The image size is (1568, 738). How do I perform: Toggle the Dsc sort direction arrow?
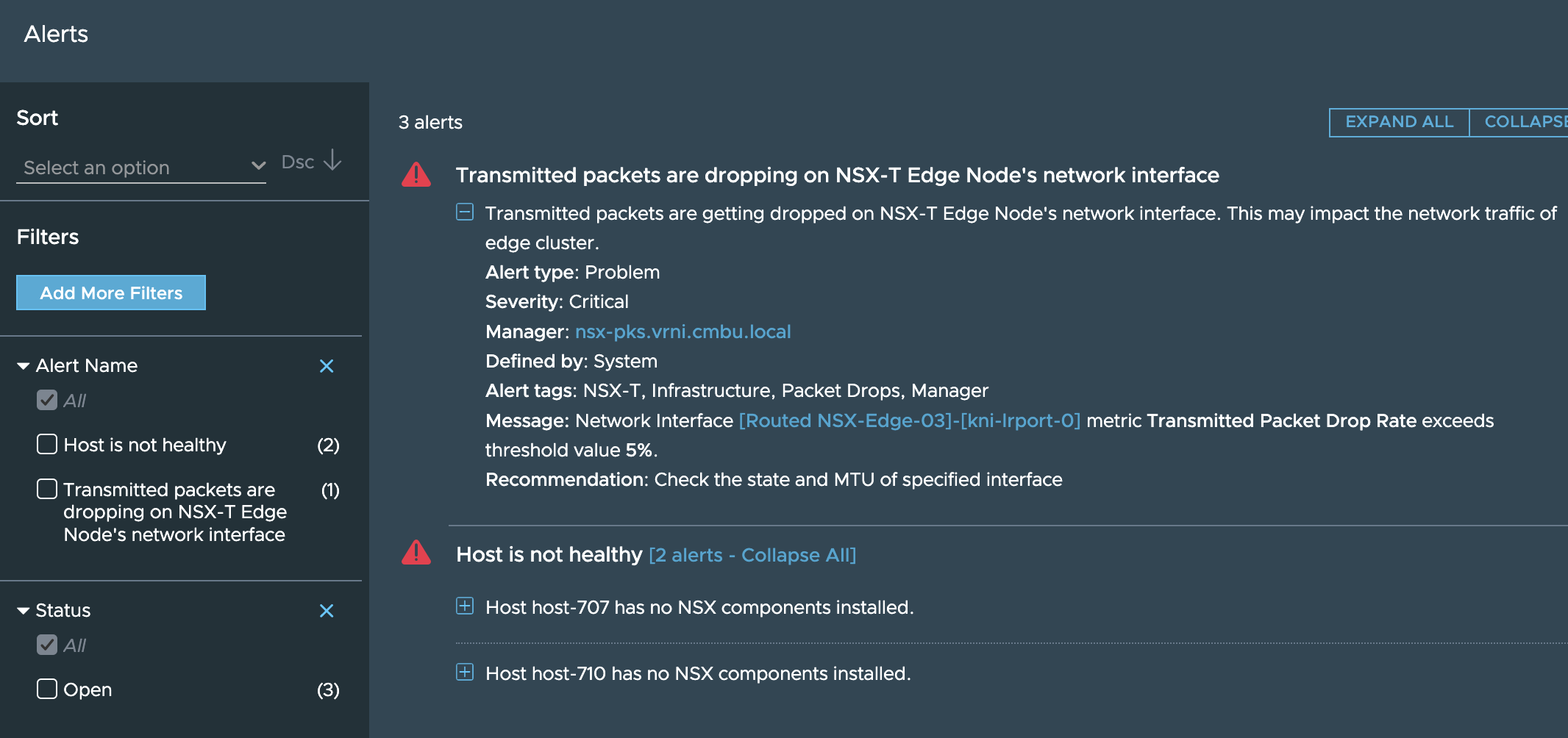click(x=332, y=160)
